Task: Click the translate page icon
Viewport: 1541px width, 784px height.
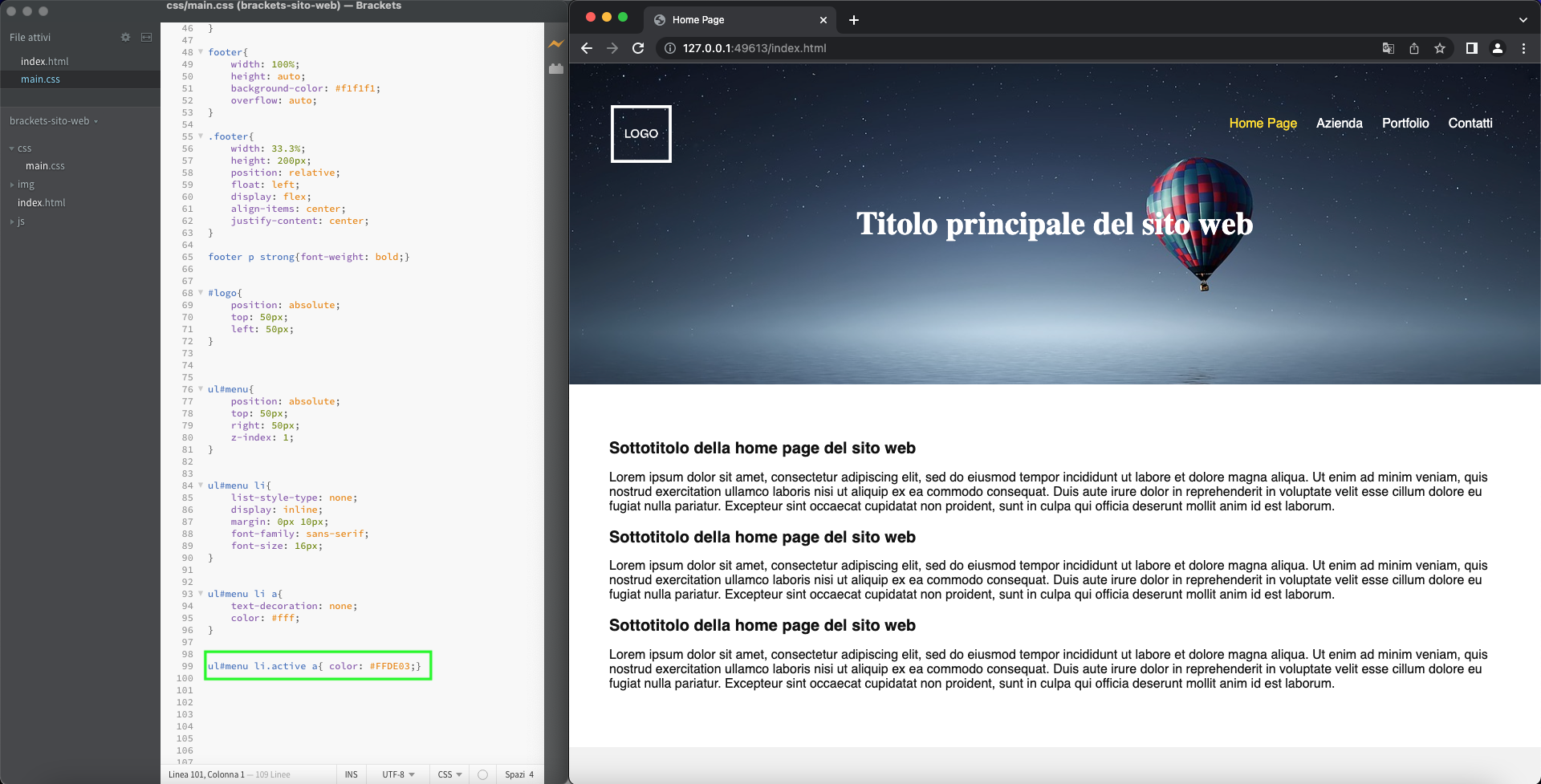Action: (x=1389, y=48)
